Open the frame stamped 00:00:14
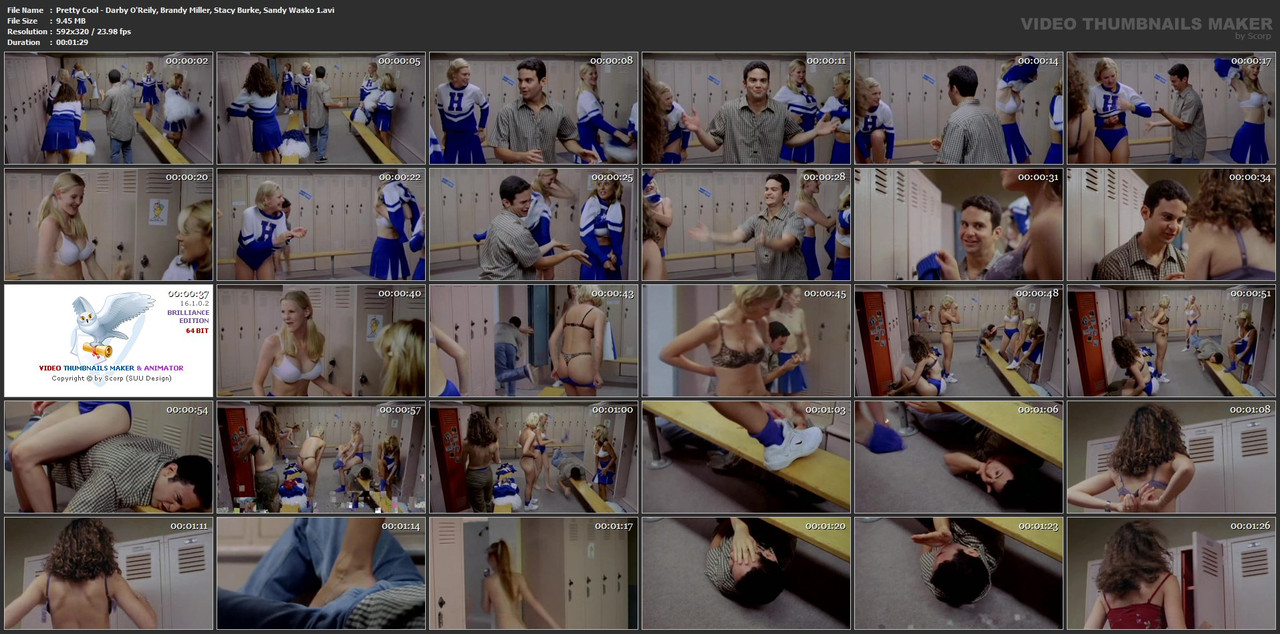 (959, 109)
